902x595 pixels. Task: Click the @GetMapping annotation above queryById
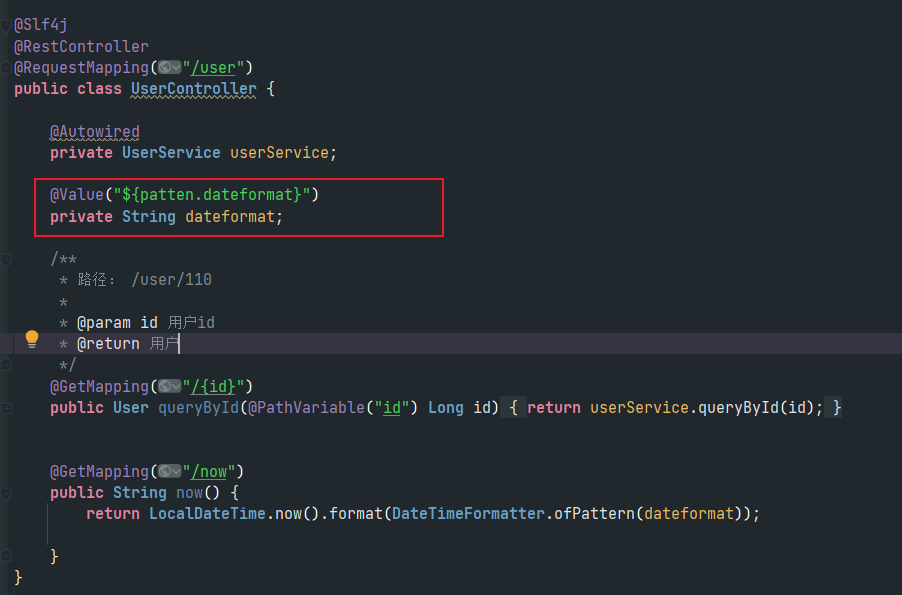(99, 387)
